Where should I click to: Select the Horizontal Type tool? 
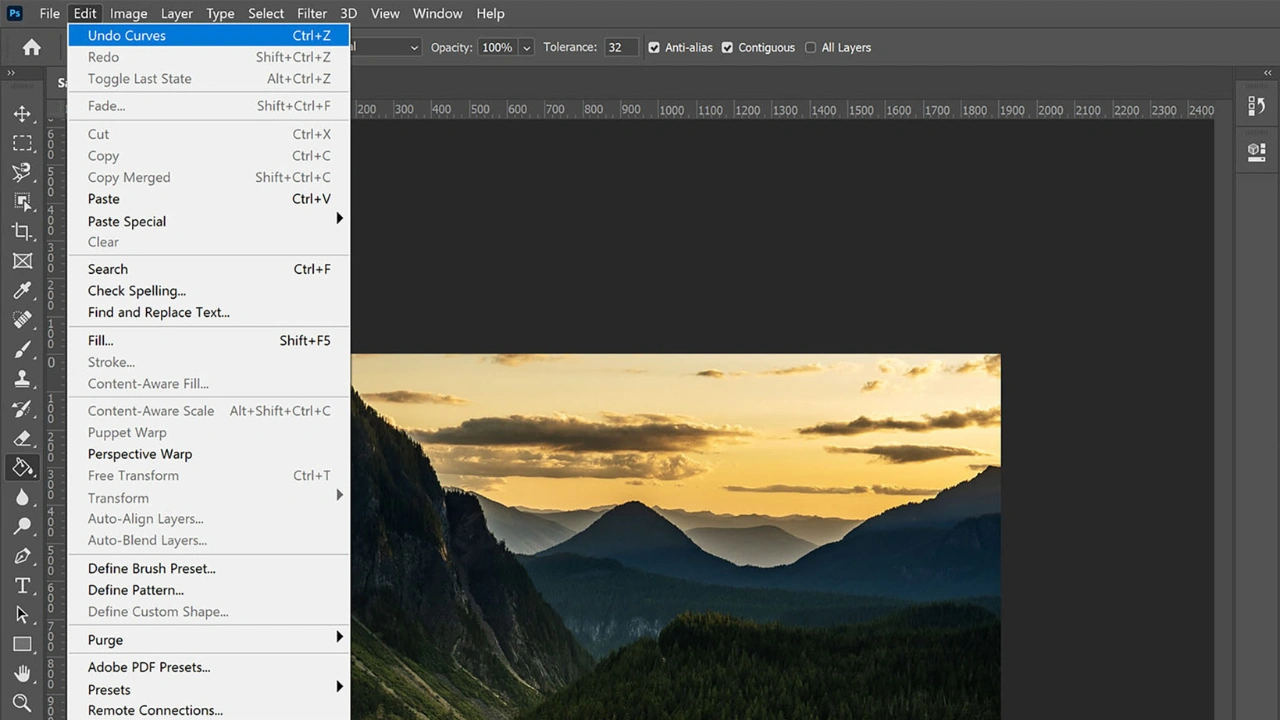point(22,585)
